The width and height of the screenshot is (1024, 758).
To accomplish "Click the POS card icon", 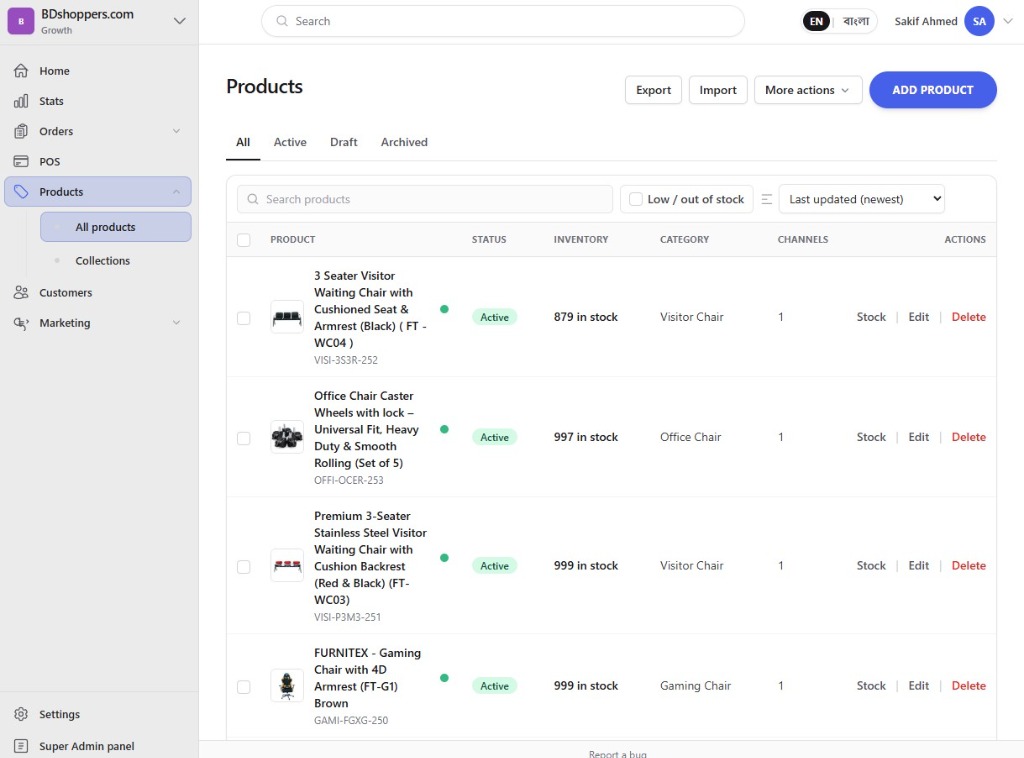I will pyautogui.click(x=21, y=161).
